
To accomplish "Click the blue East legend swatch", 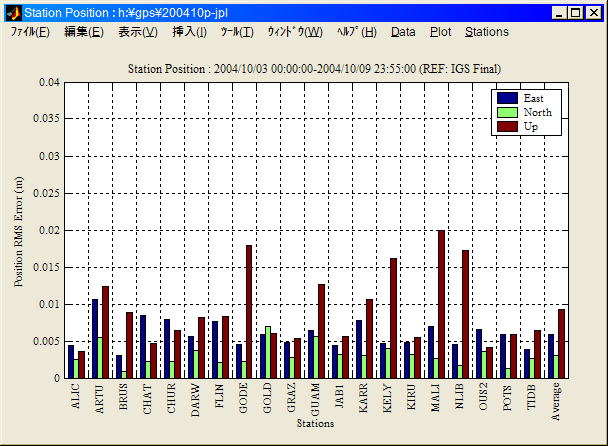I will [x=507, y=98].
